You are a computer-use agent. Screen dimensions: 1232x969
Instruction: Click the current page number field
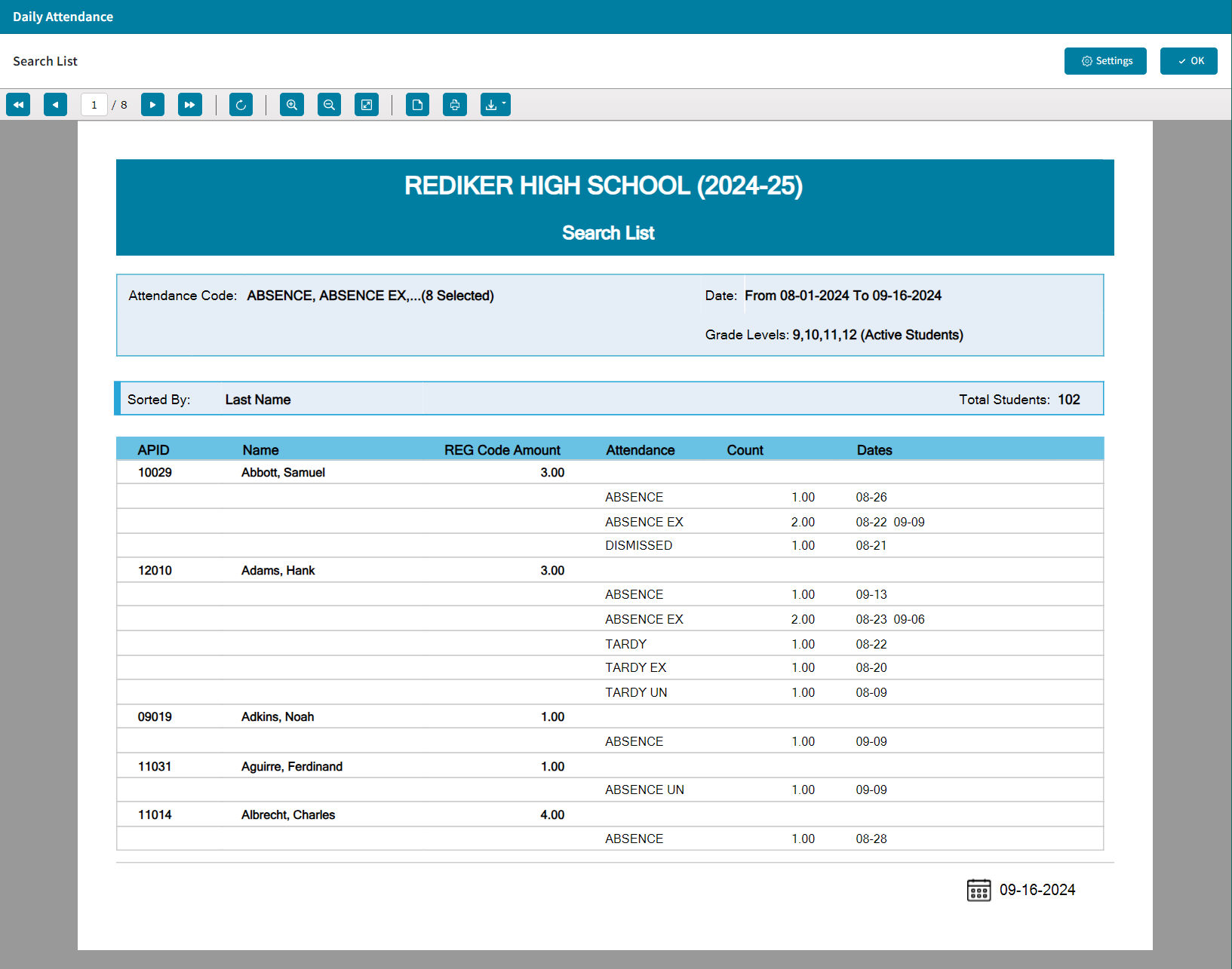coord(94,105)
